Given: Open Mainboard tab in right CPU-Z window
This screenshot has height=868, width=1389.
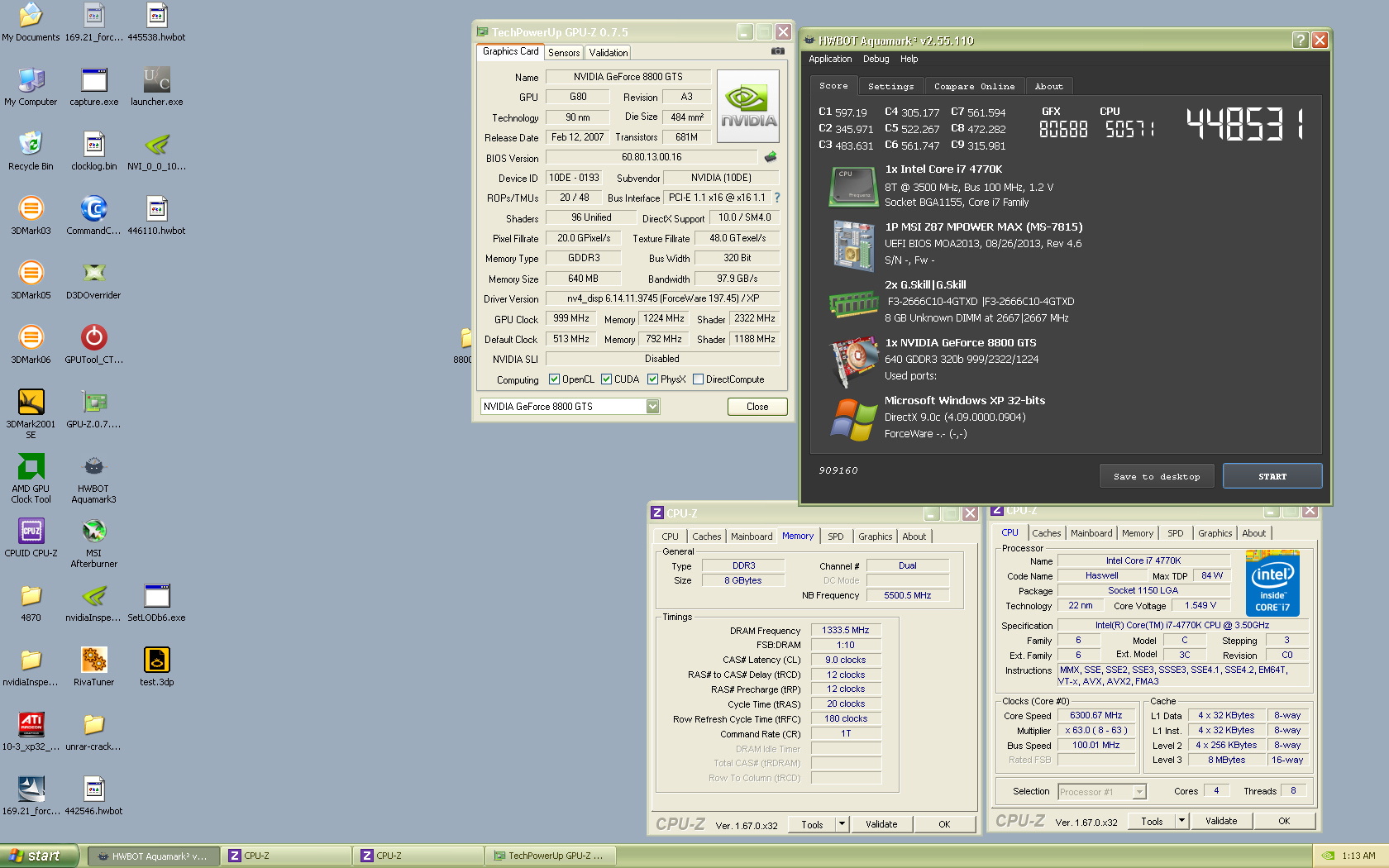Looking at the screenshot, I should click(1091, 533).
